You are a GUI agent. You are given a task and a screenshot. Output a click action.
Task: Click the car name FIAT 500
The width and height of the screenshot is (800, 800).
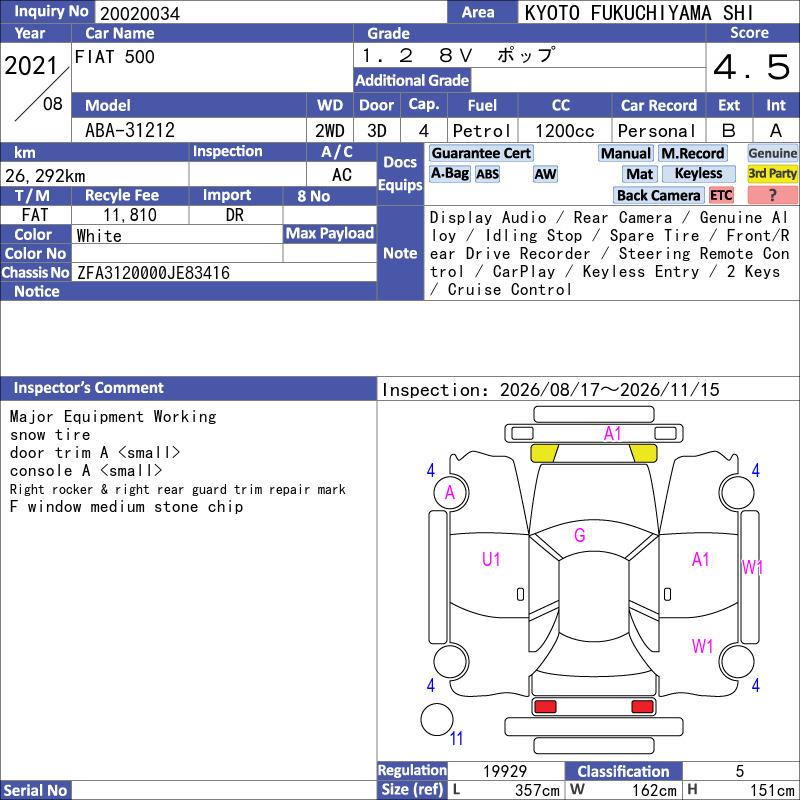(114, 57)
